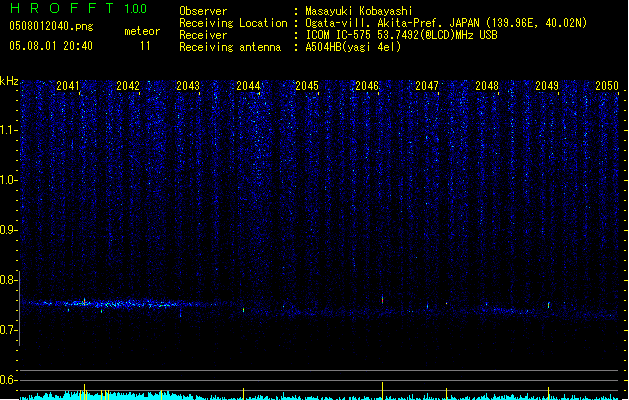Click the 'Receiver' field label
Screen dimensions: 629x400
[x=203, y=35]
